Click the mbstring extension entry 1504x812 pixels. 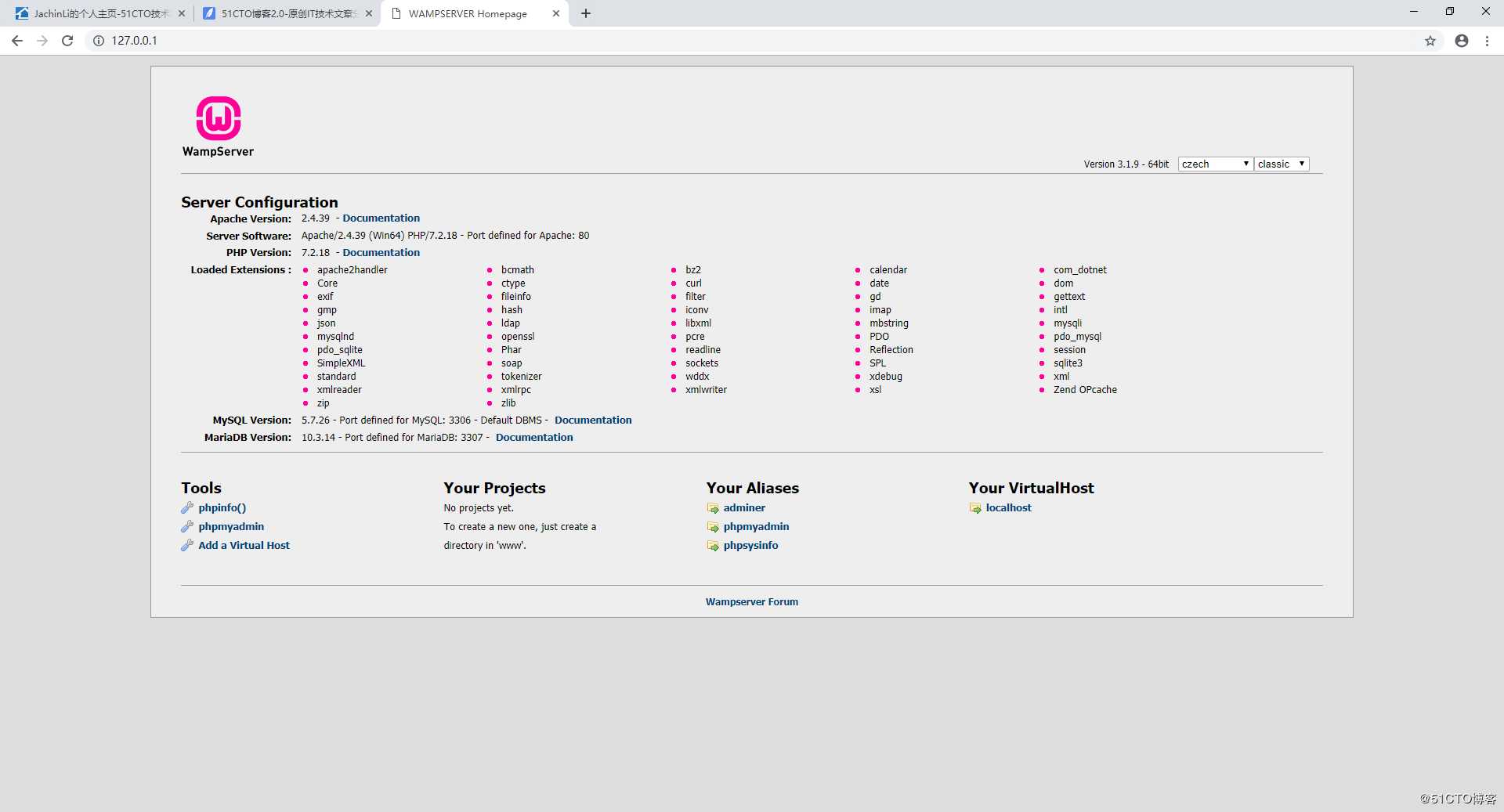888,323
